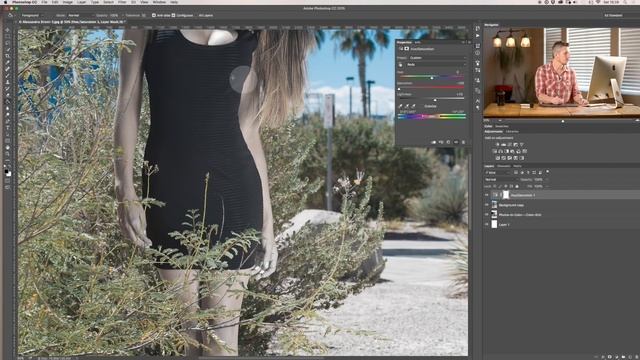The image size is (640, 360).
Task: Add a Black & White adjustment
Action: coord(507,151)
